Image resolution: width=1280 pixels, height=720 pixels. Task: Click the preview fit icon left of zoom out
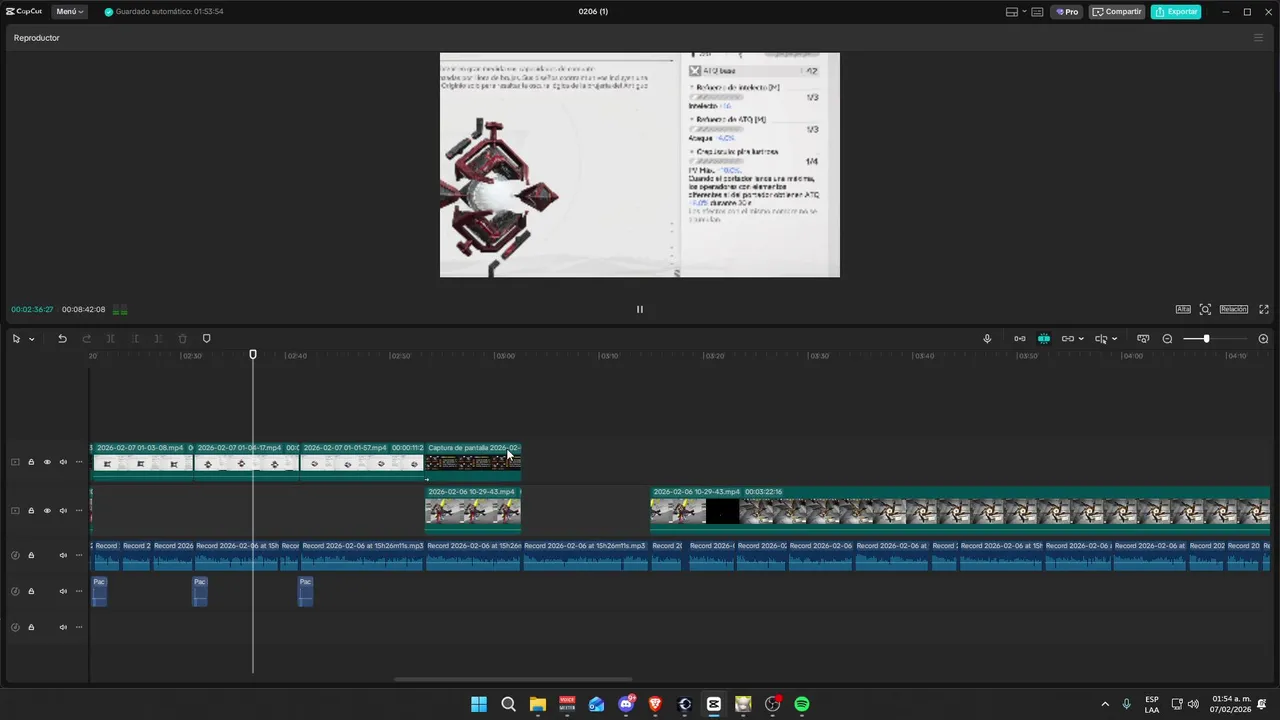pyautogui.click(x=1143, y=339)
